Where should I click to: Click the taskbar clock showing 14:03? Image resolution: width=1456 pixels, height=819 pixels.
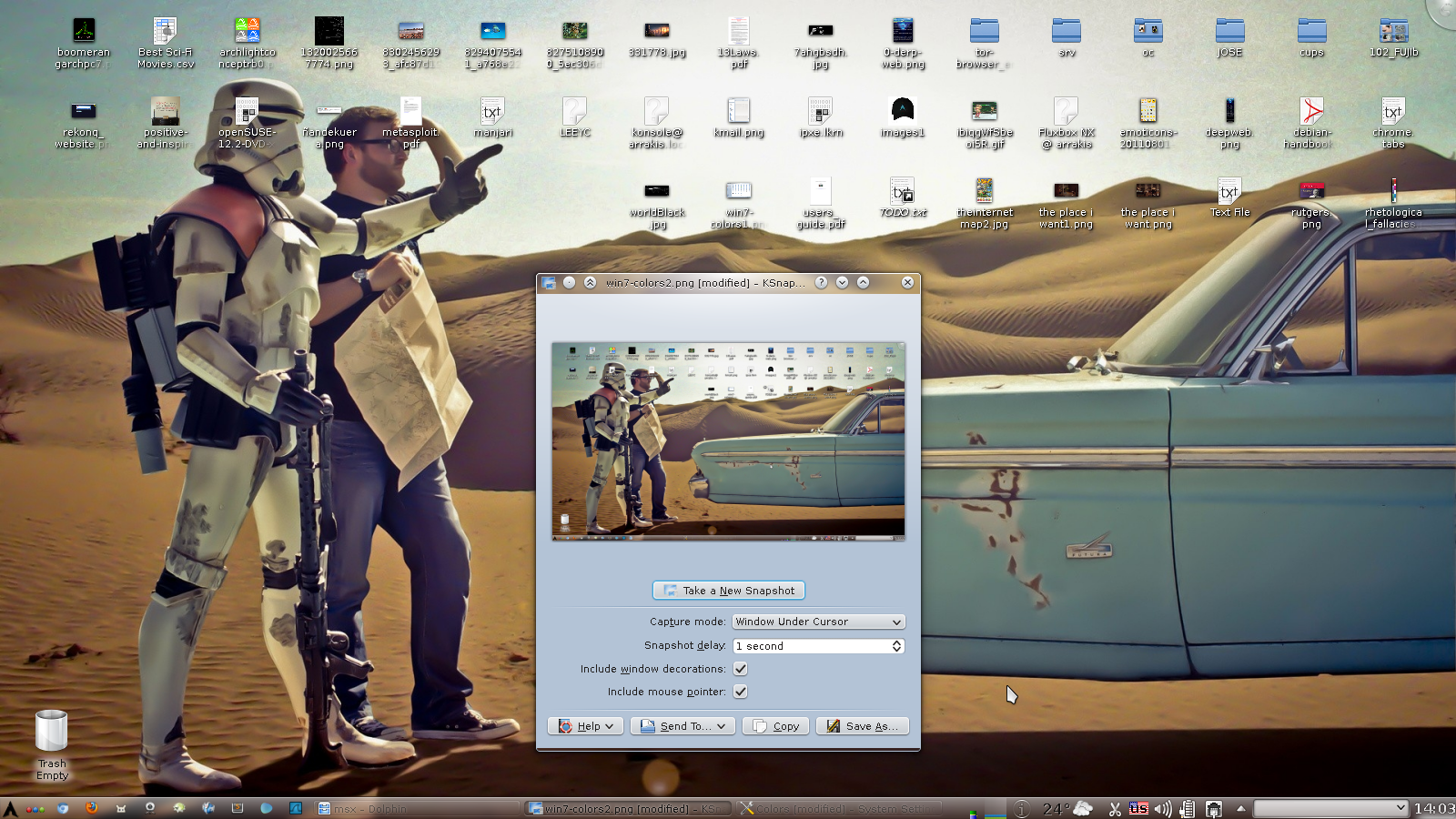pos(1434,808)
